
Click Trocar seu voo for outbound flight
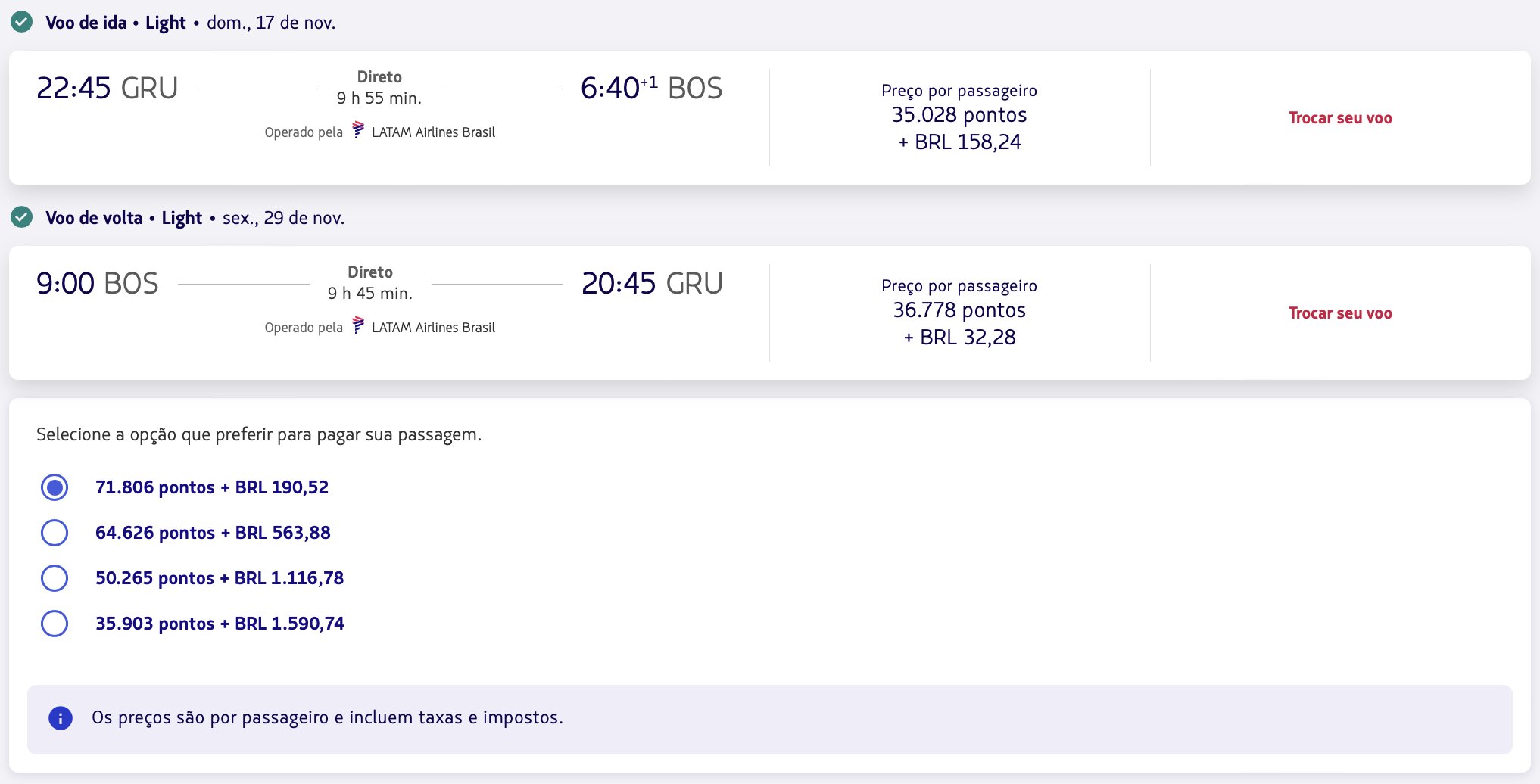click(x=1340, y=118)
